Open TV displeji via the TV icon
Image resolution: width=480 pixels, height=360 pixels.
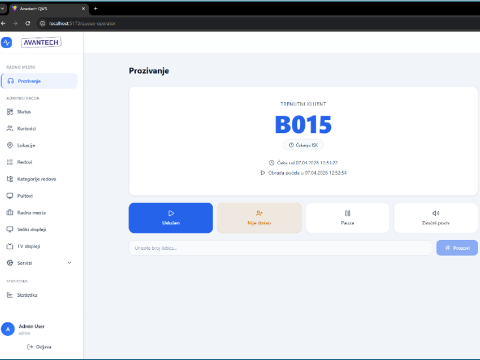coord(10,246)
